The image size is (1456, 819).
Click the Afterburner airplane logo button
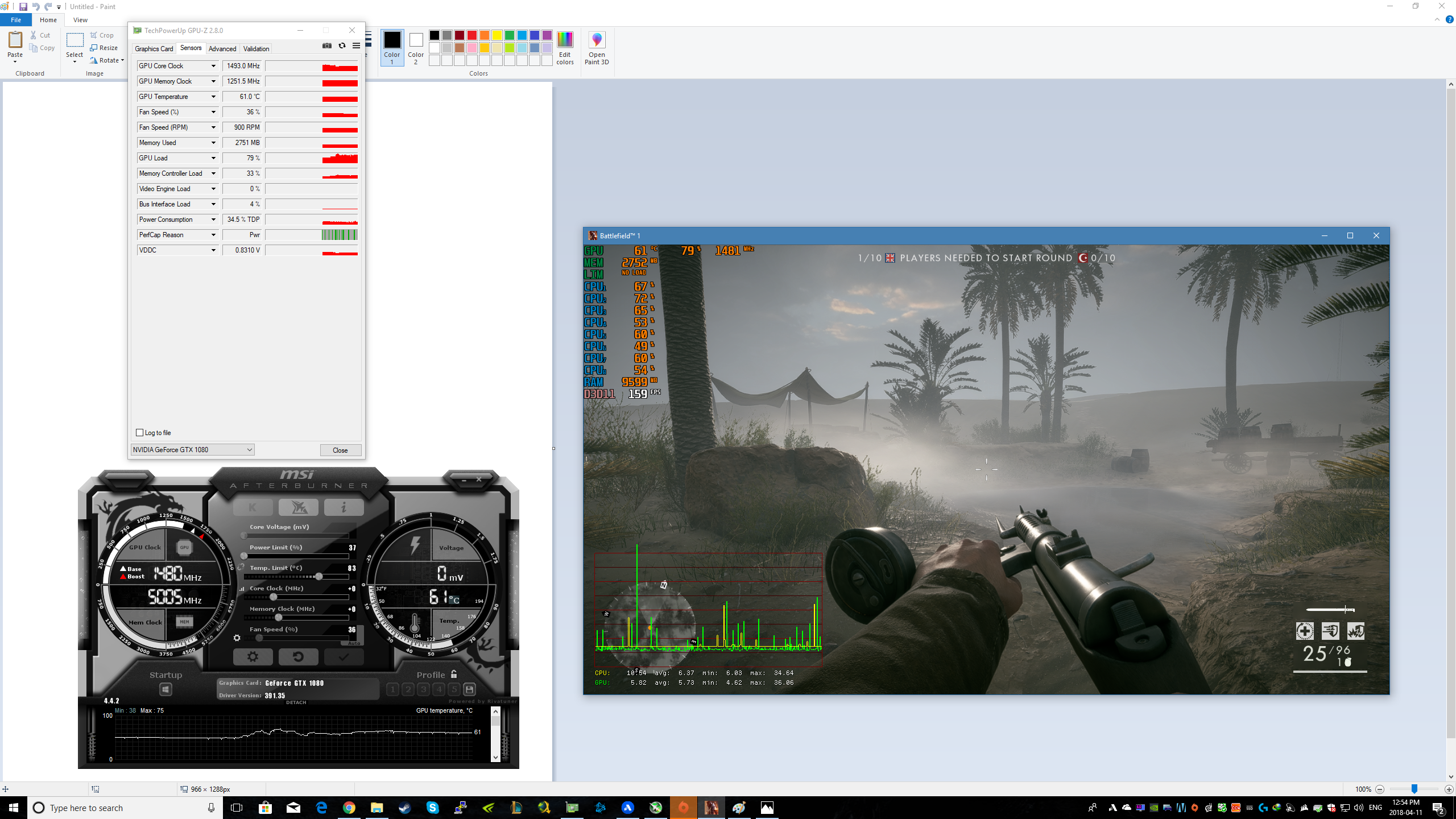pos(298,507)
